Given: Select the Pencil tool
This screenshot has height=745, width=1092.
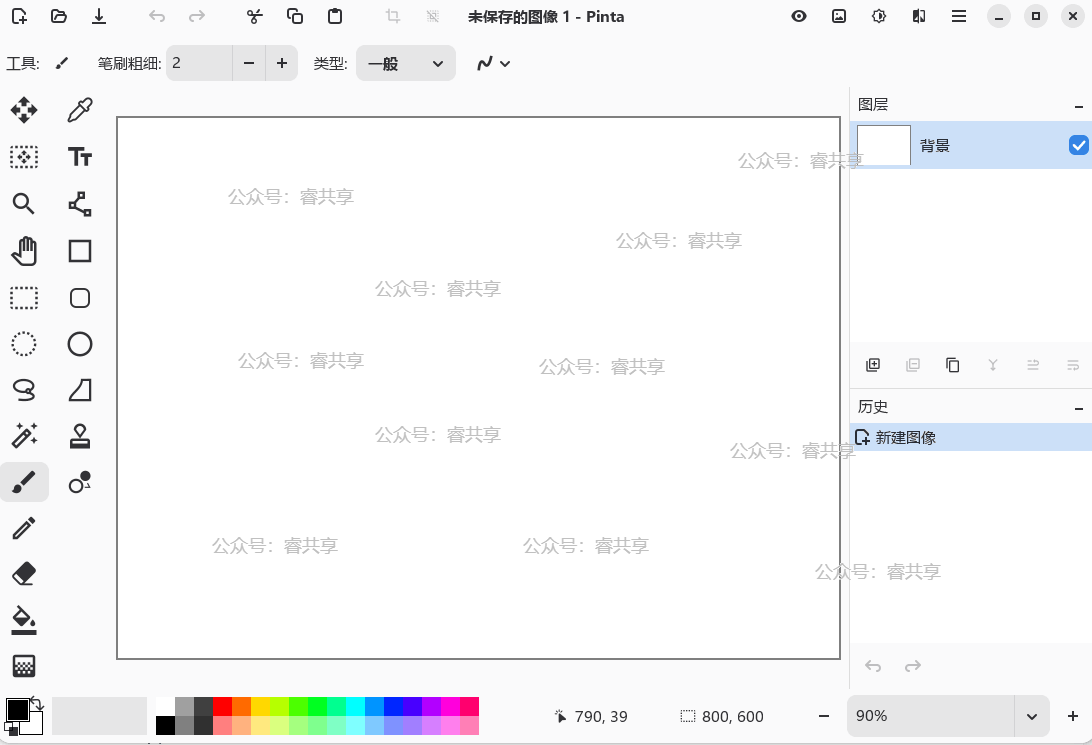Looking at the screenshot, I should [x=24, y=528].
